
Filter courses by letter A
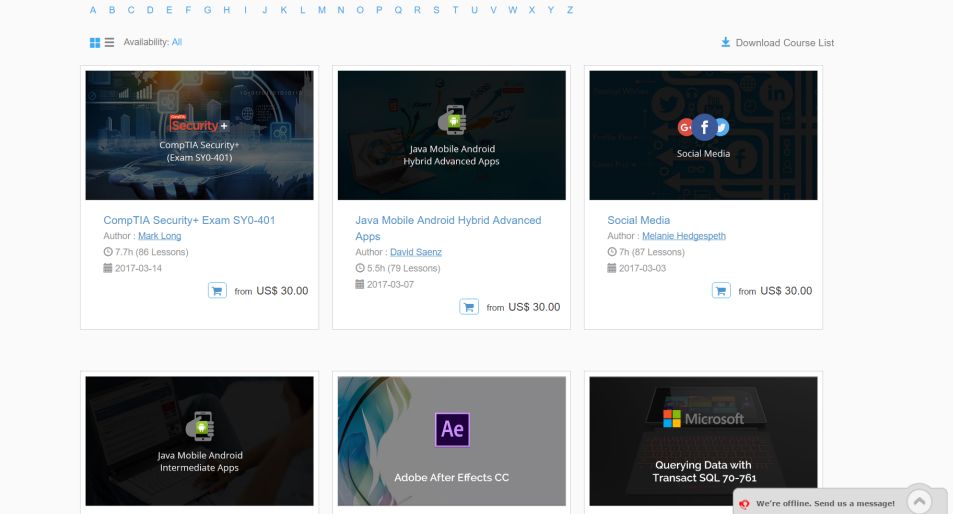pos(93,10)
